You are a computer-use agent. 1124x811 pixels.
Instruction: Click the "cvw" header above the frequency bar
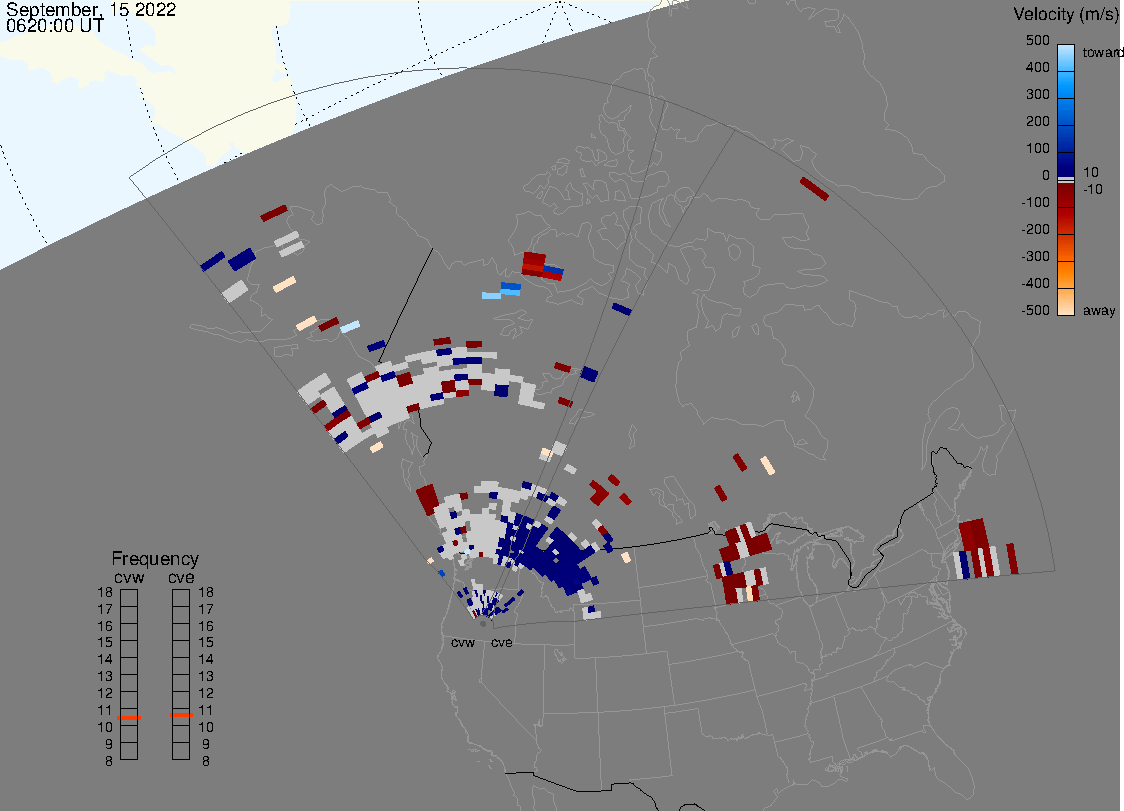(129, 577)
